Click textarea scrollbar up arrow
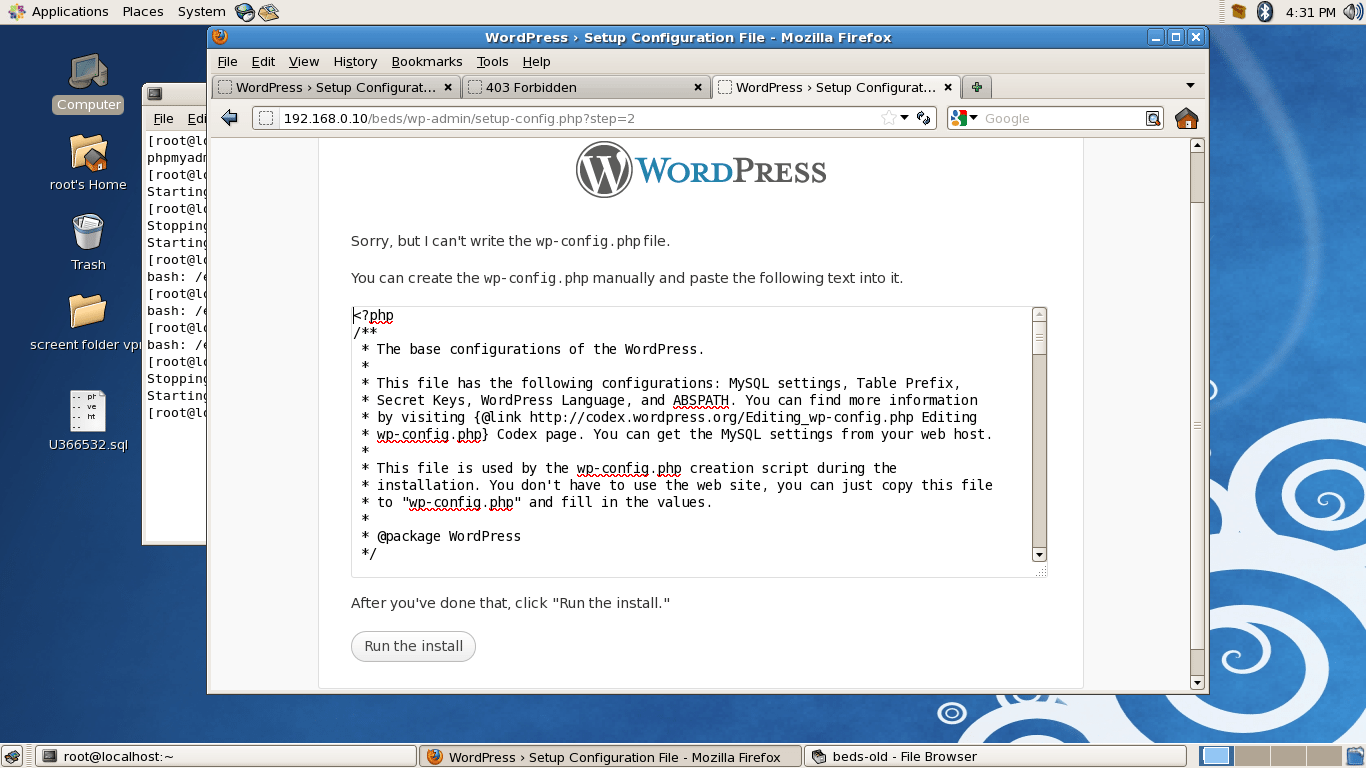1366x768 pixels. tap(1039, 315)
